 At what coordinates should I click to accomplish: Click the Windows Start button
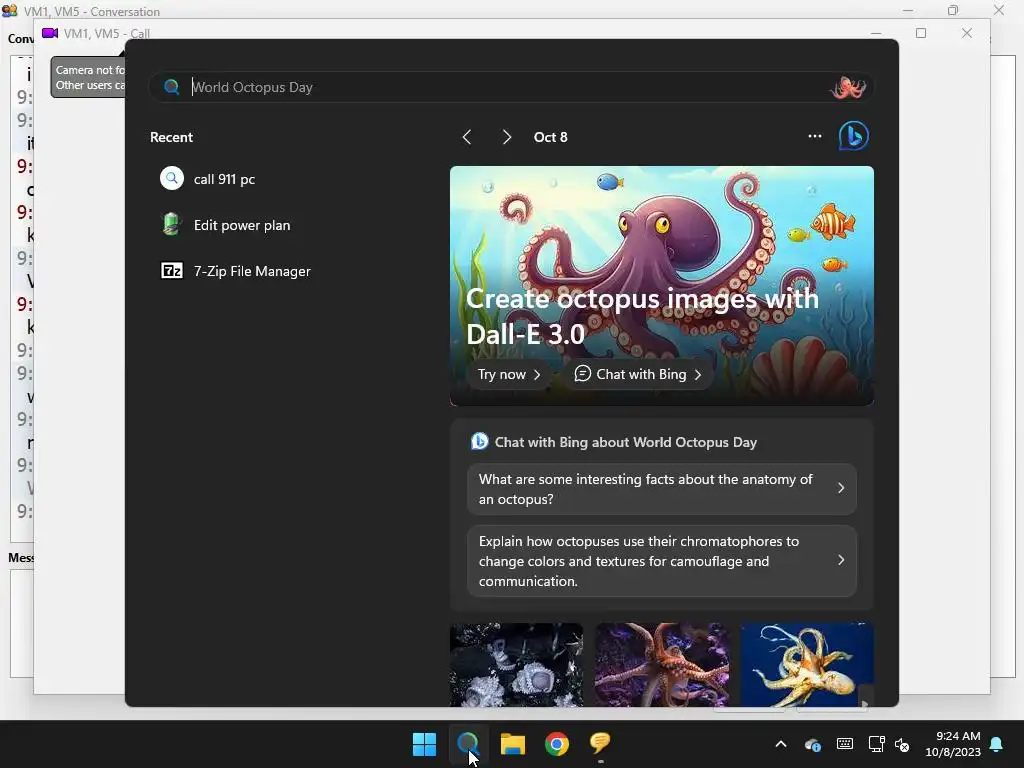tap(424, 744)
